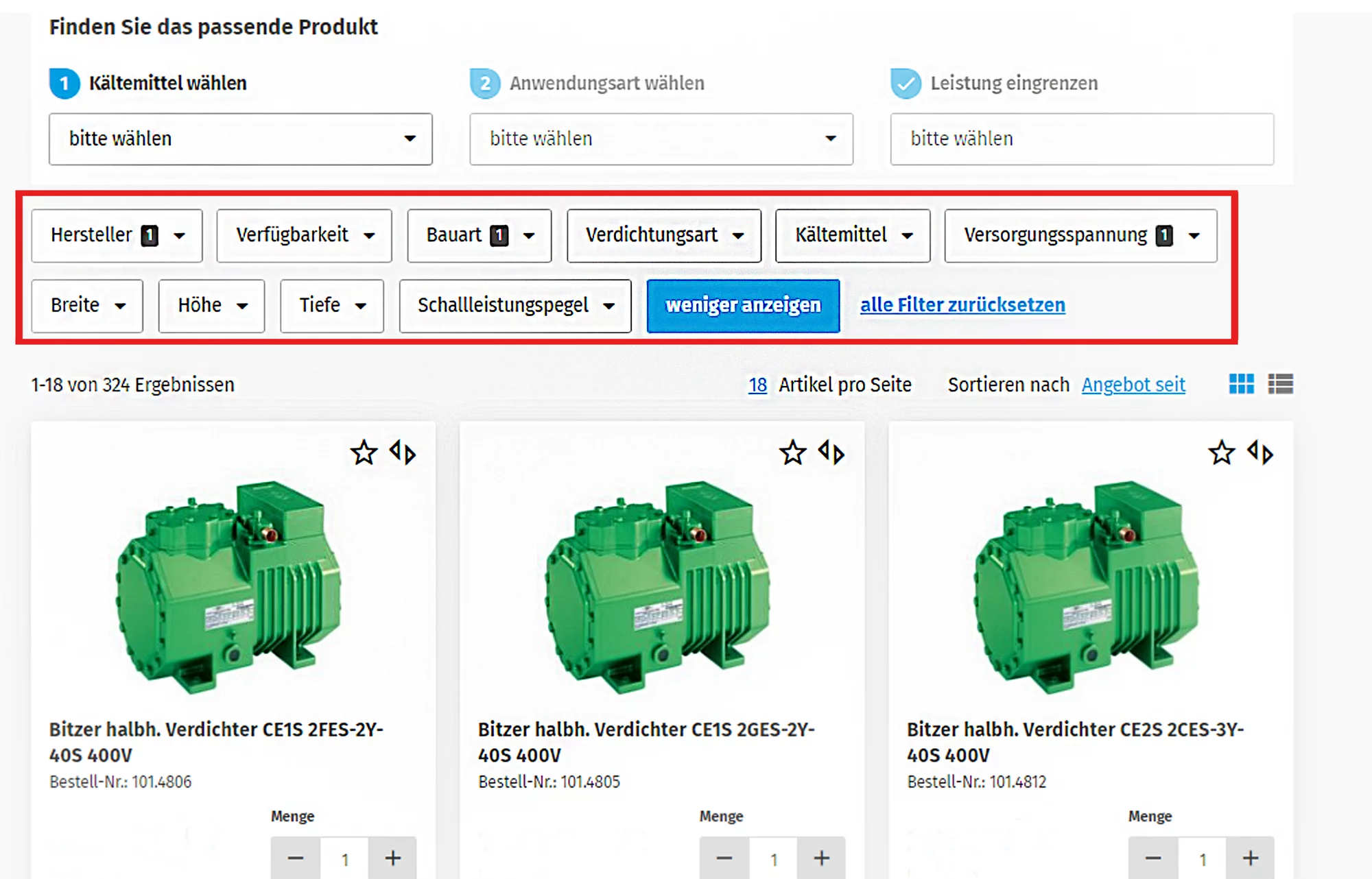The image size is (1372, 879).
Task: Click compare icon on CE1S 2GES-2Y product
Action: [831, 453]
